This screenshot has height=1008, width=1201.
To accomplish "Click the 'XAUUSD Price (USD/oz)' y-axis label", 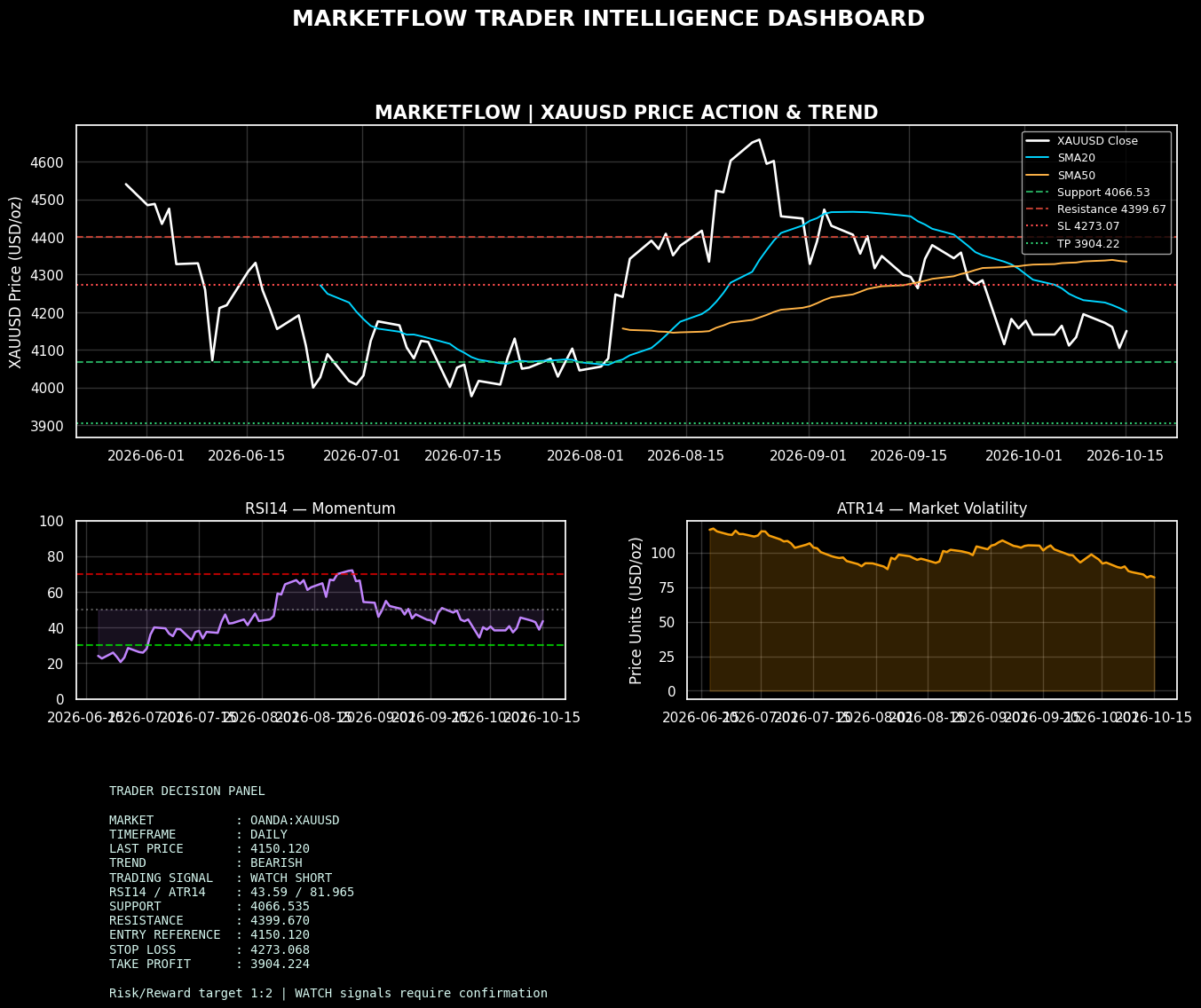I will tap(15, 282).
